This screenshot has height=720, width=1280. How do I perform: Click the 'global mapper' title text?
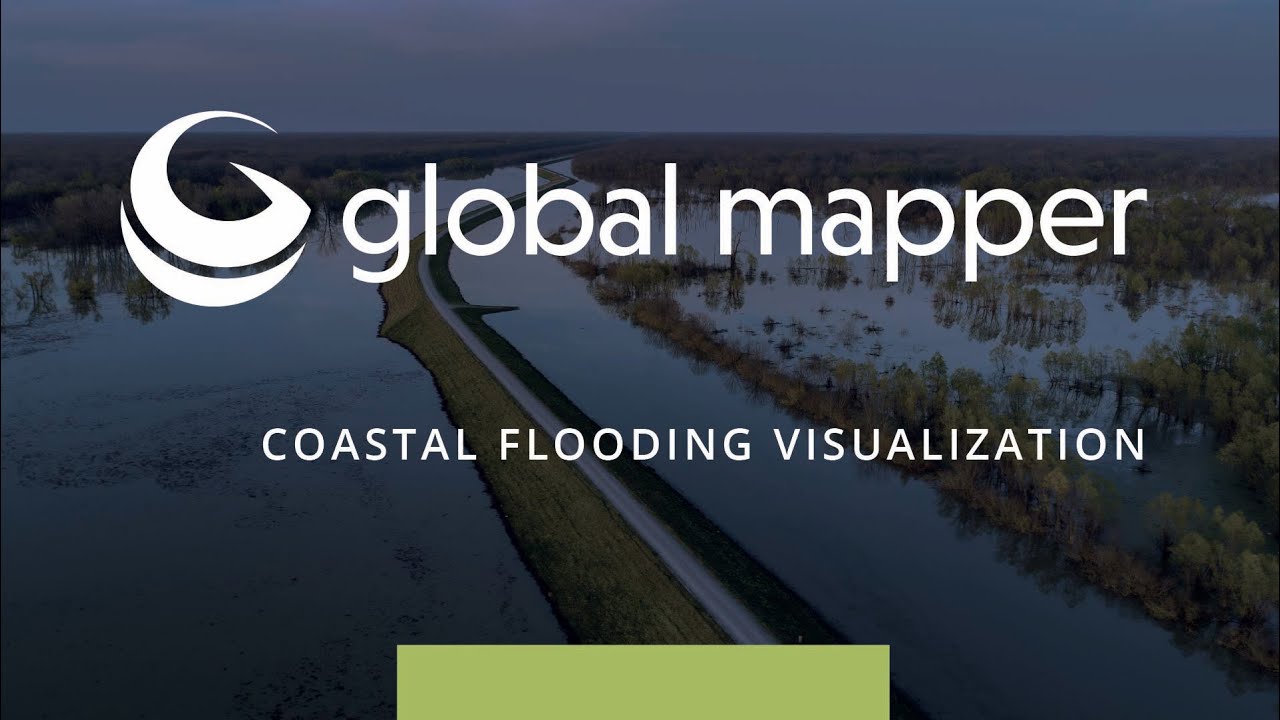[744, 222]
